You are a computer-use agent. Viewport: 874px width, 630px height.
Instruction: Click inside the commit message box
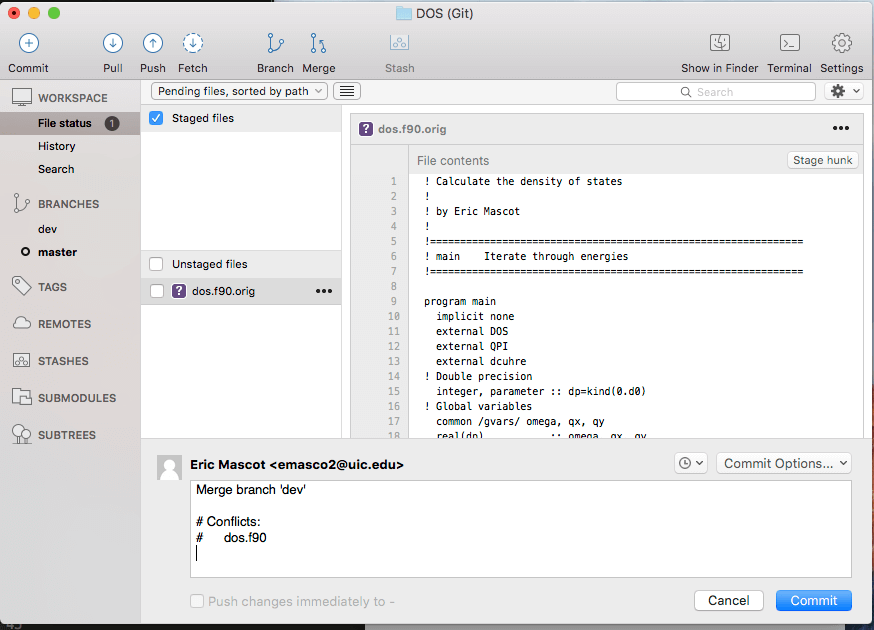[521, 529]
